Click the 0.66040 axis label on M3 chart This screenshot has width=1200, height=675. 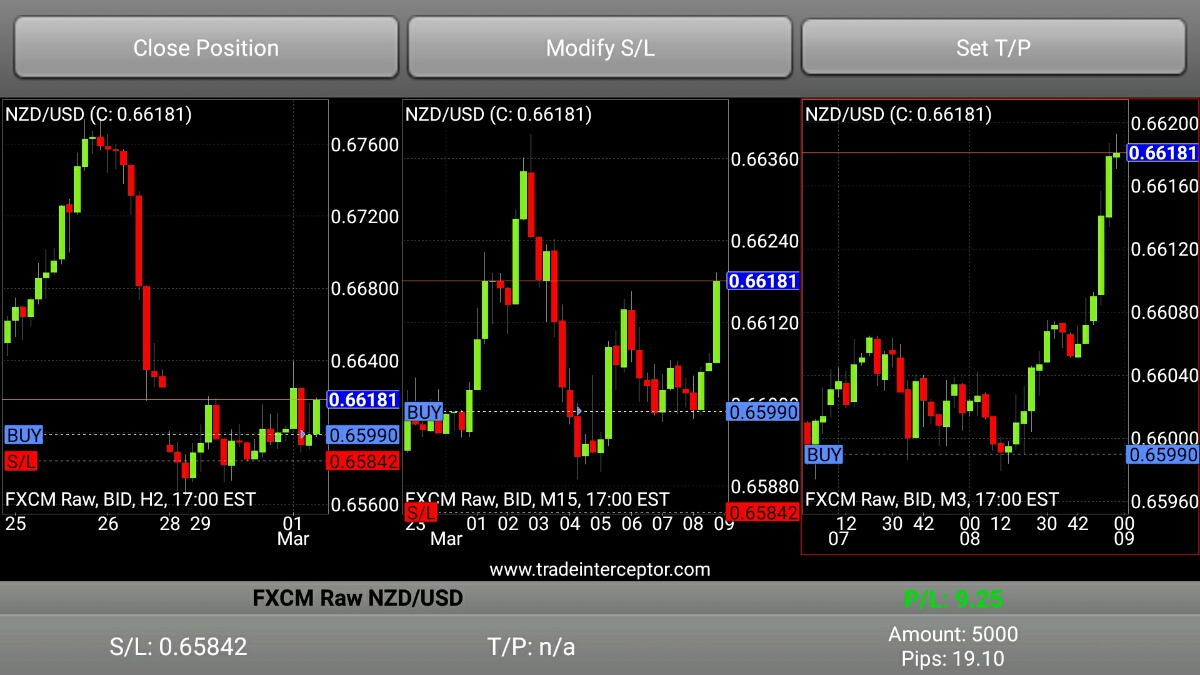(1164, 375)
